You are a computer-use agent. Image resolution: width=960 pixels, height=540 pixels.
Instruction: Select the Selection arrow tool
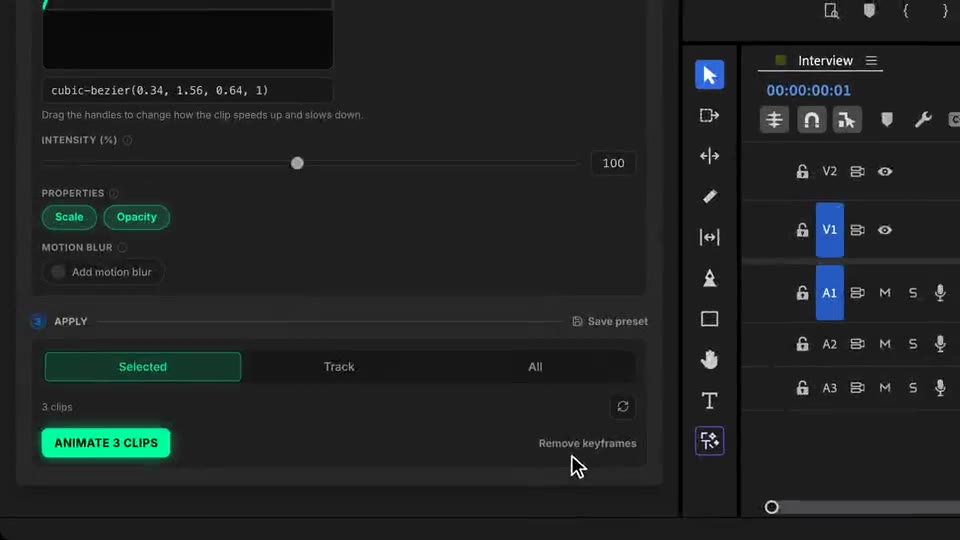pyautogui.click(x=709, y=75)
